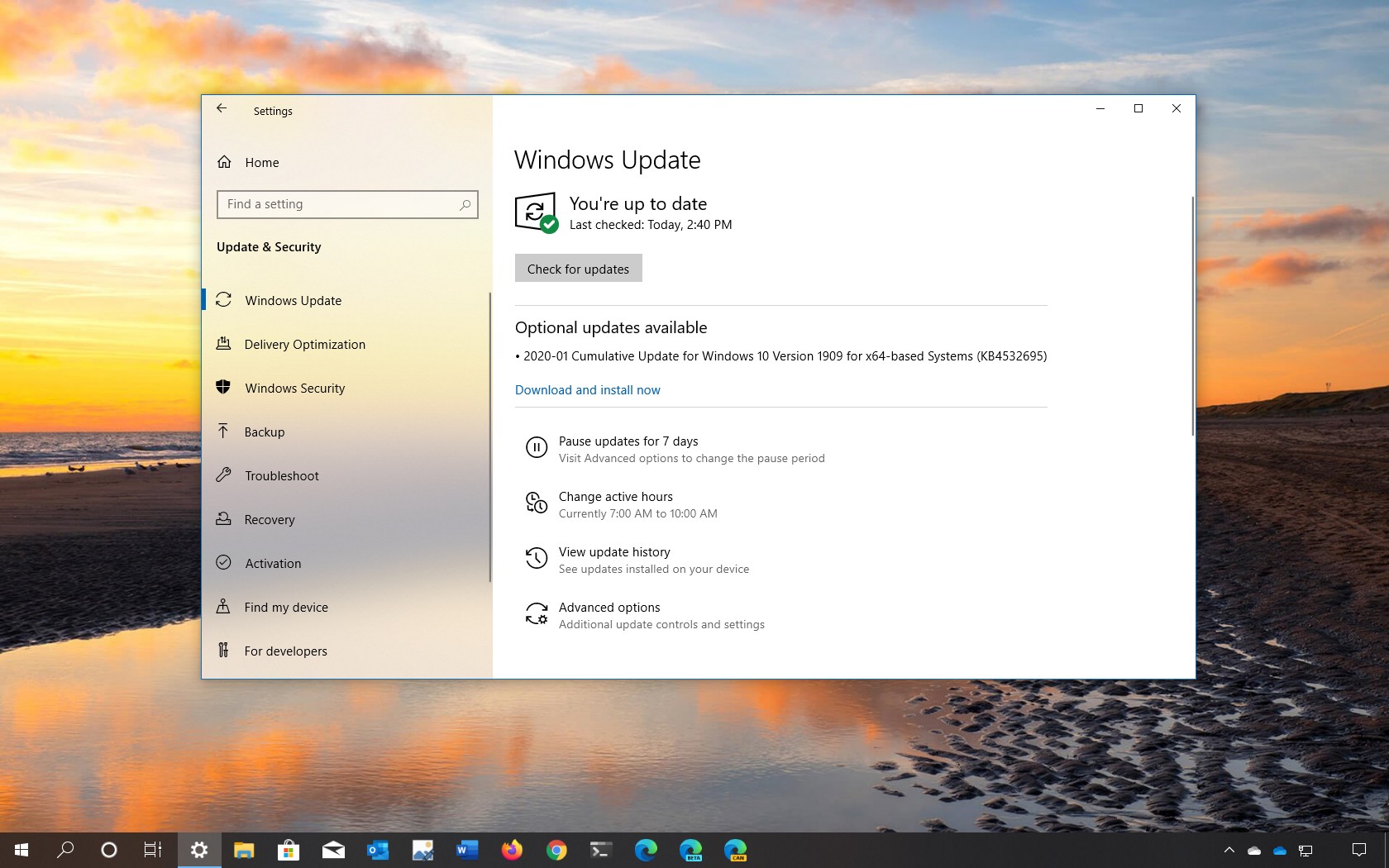This screenshot has height=868, width=1389.
Task: Click Pause updates for 7 days
Action: click(628, 441)
